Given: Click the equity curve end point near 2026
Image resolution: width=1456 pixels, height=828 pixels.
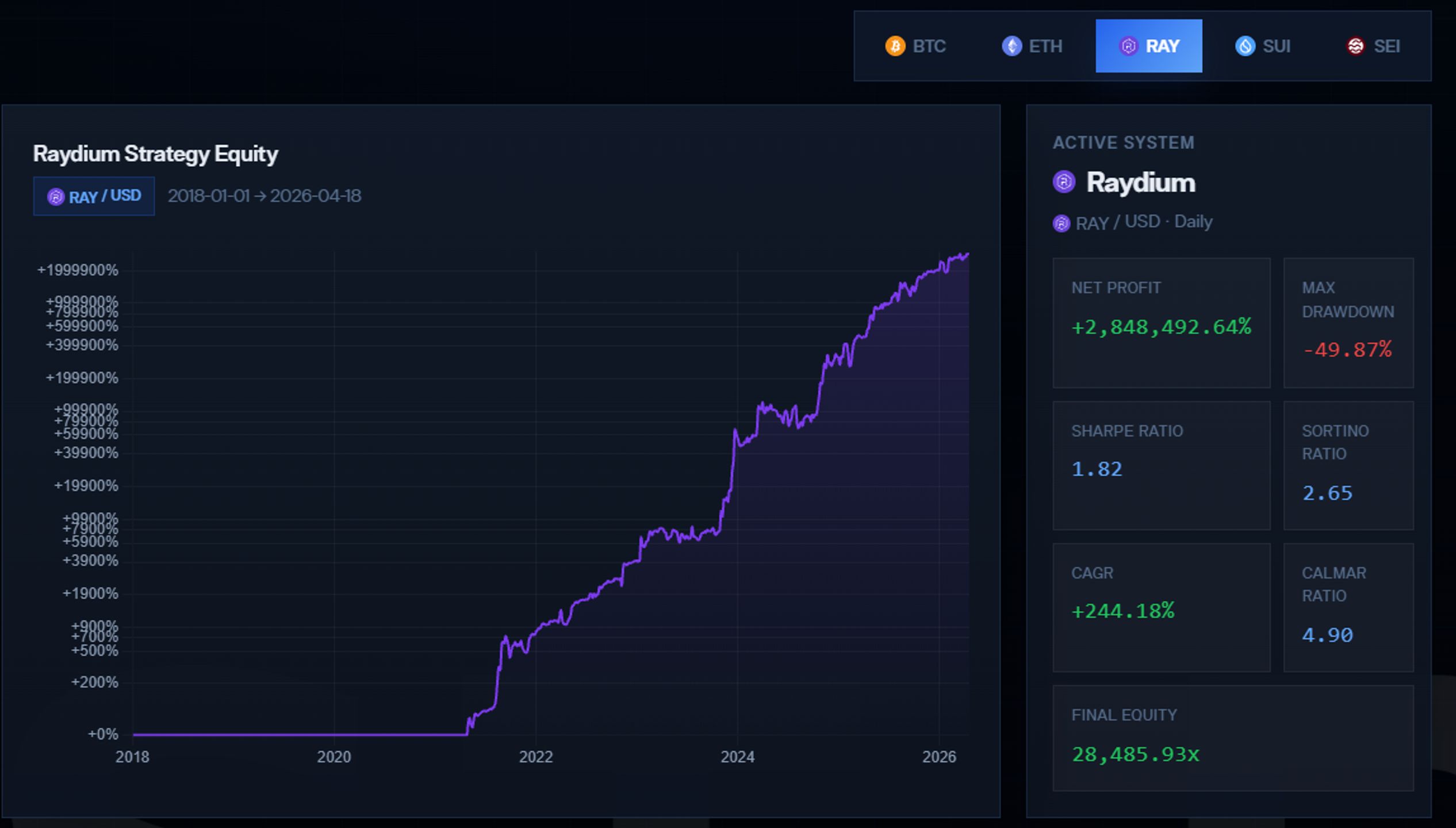Looking at the screenshot, I should (x=967, y=255).
